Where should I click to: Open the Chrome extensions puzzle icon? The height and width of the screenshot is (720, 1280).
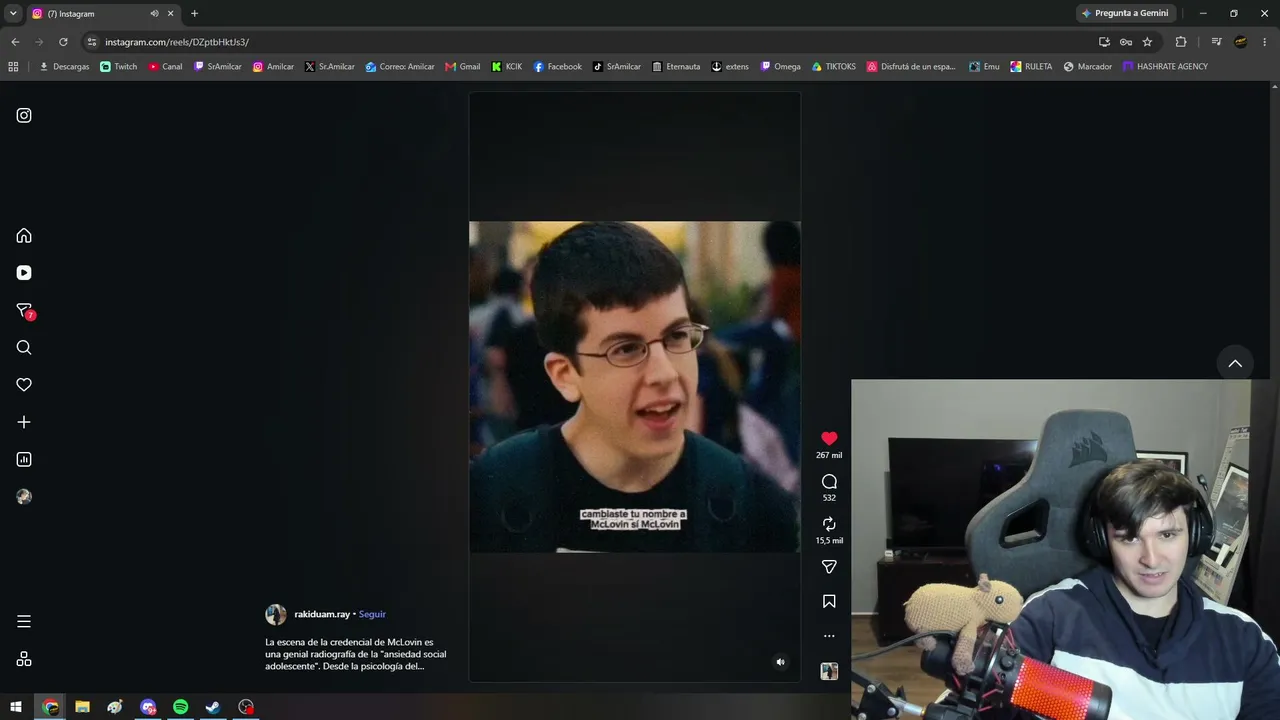point(1181,42)
